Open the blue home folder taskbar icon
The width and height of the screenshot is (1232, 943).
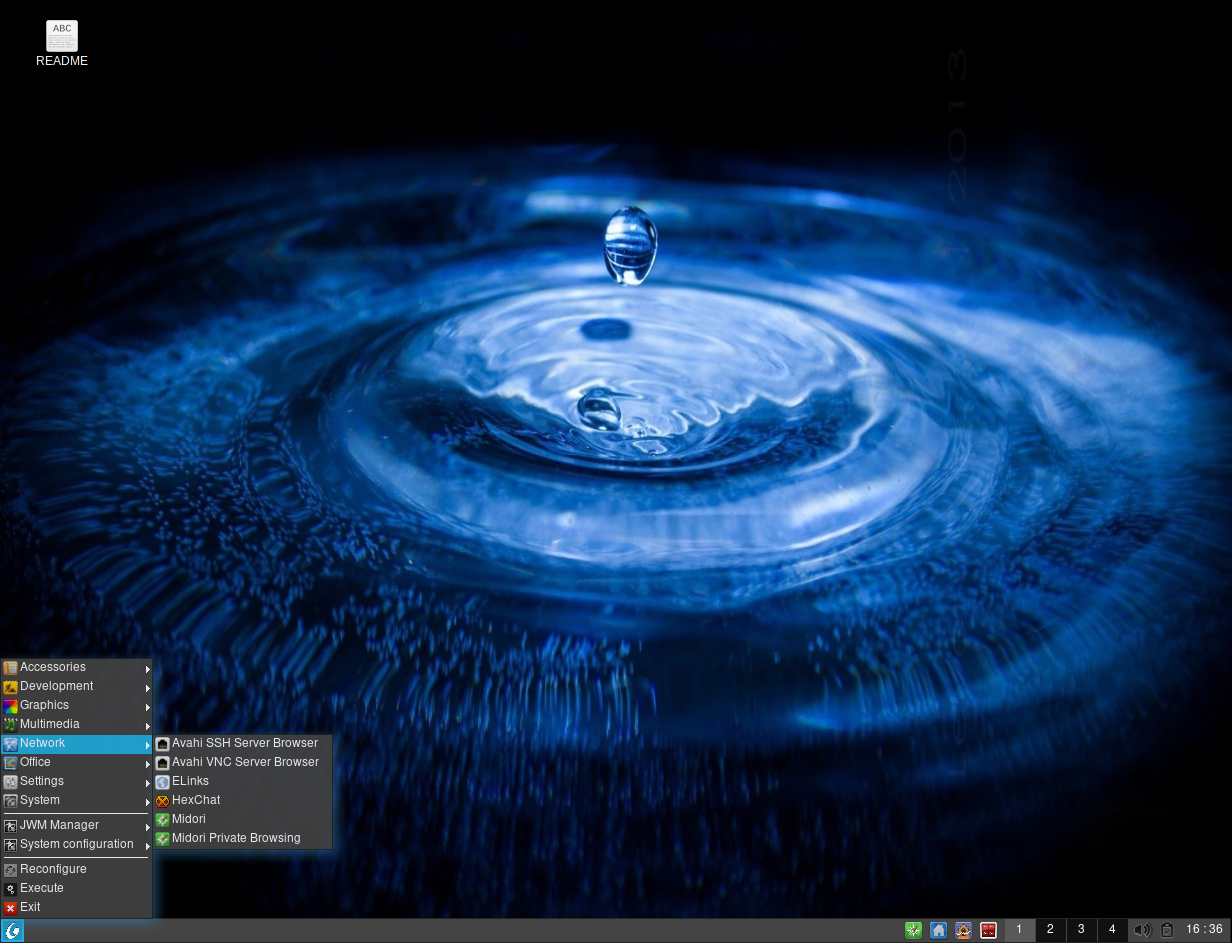tap(938, 930)
